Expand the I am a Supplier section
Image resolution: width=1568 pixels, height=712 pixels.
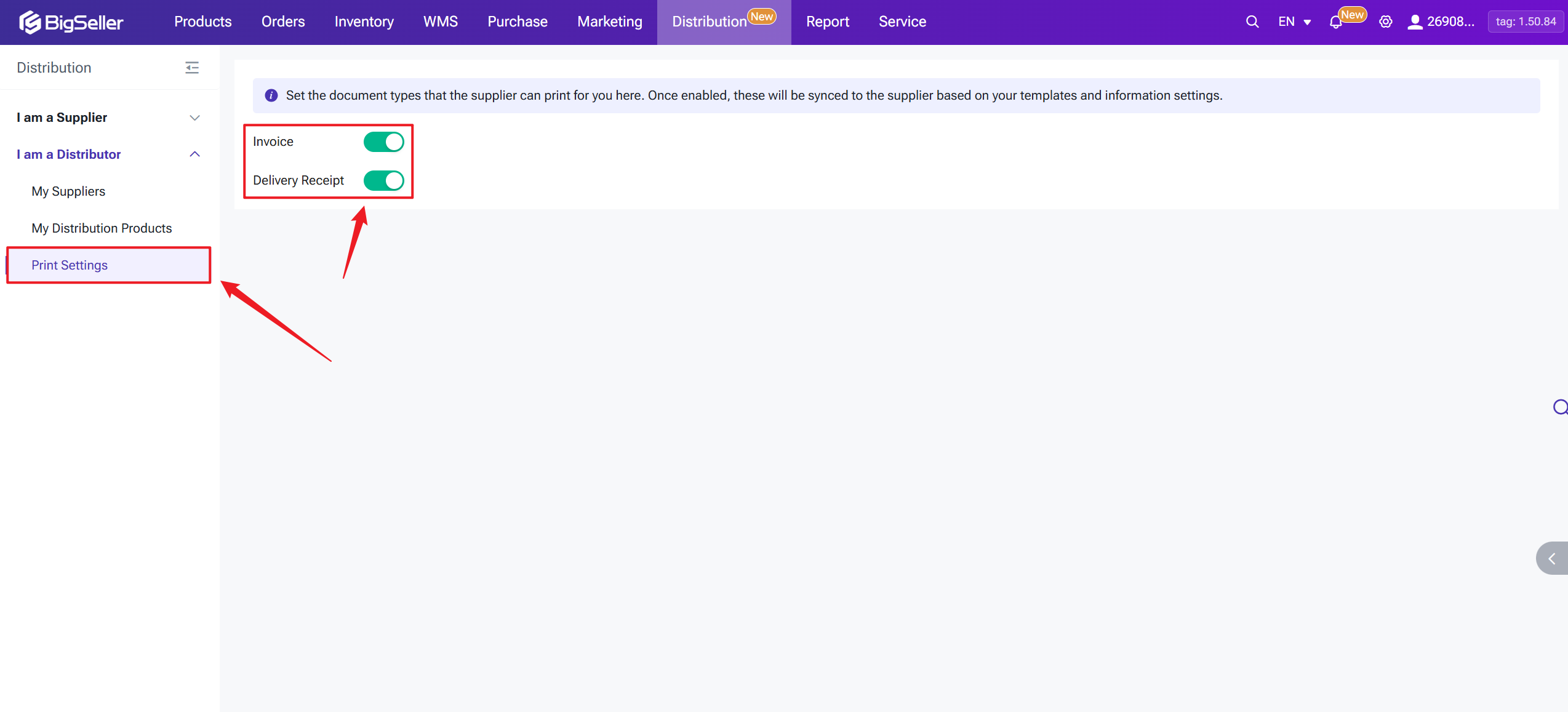[x=108, y=118]
